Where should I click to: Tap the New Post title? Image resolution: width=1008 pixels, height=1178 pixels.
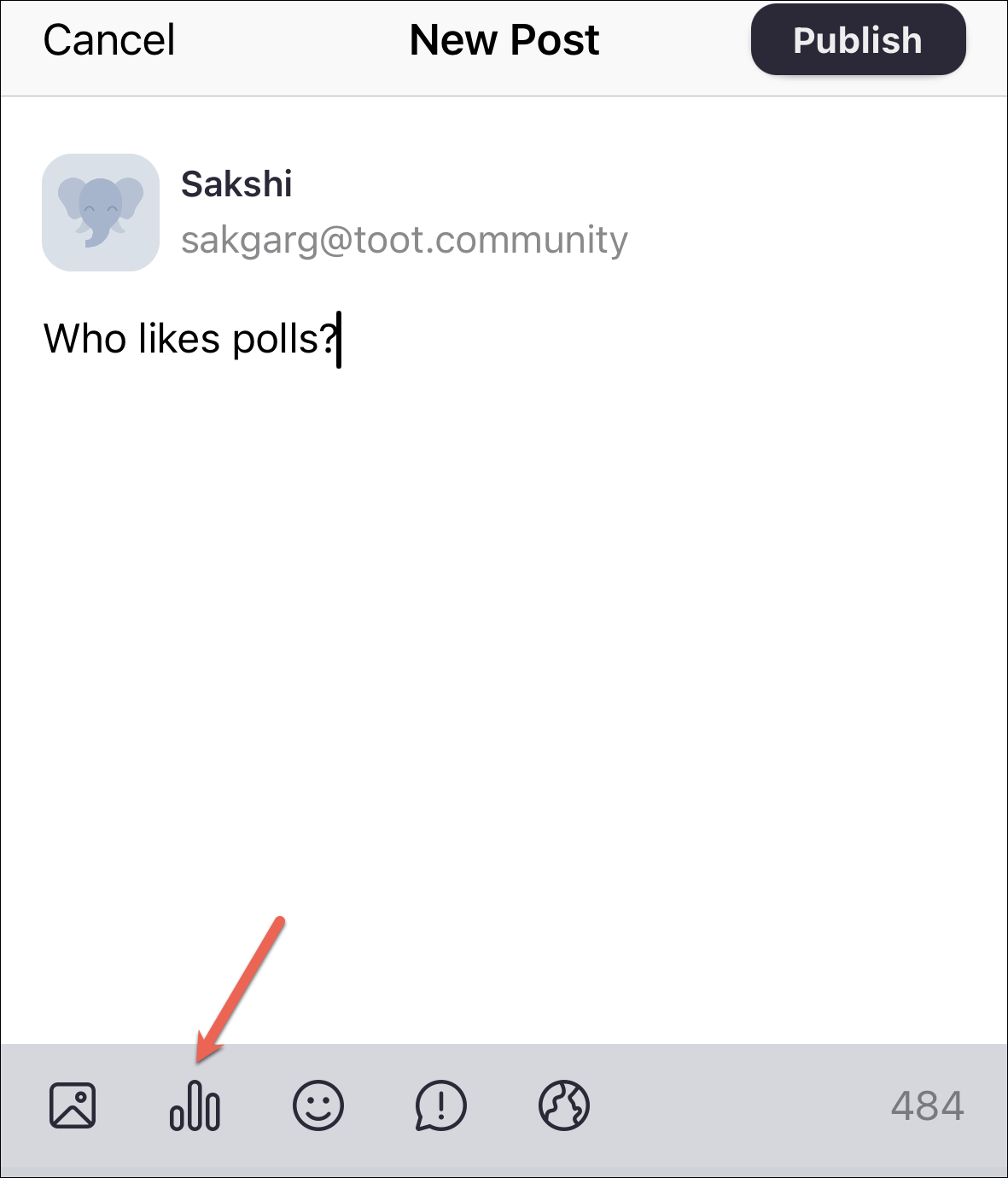[504, 40]
